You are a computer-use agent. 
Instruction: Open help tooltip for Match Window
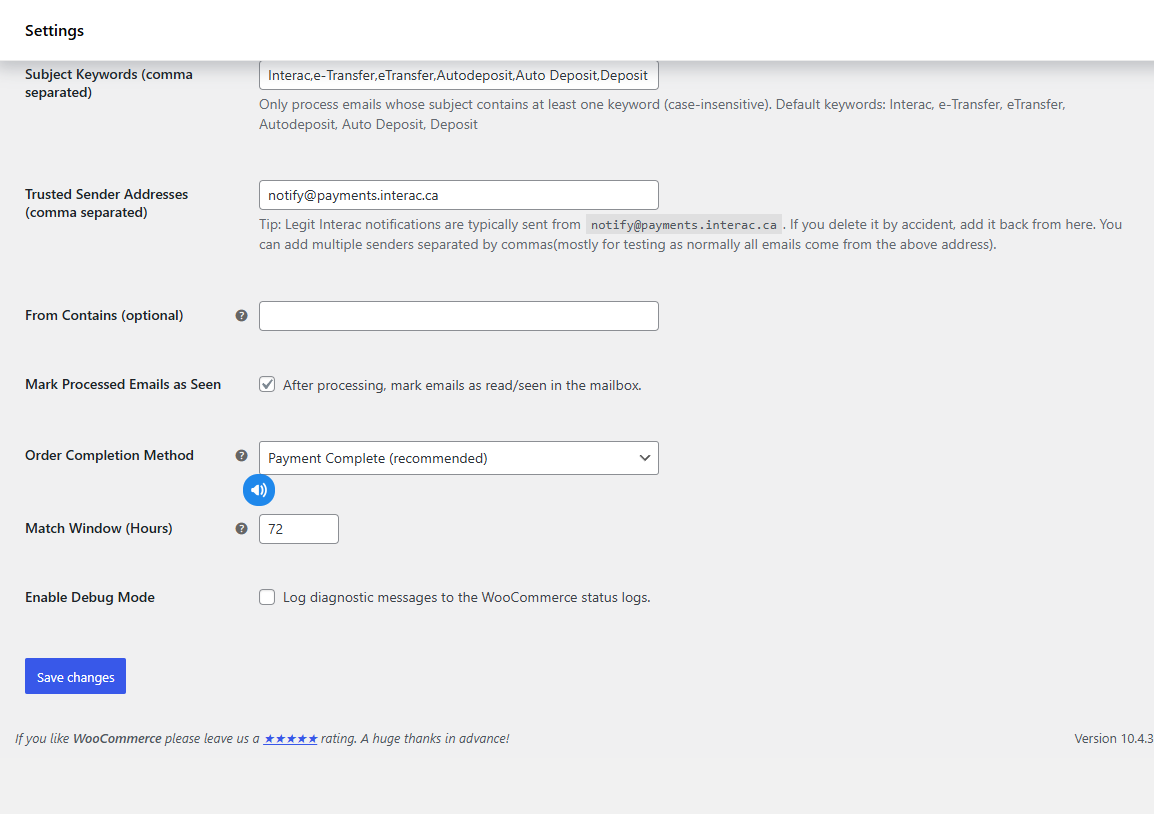point(241,528)
